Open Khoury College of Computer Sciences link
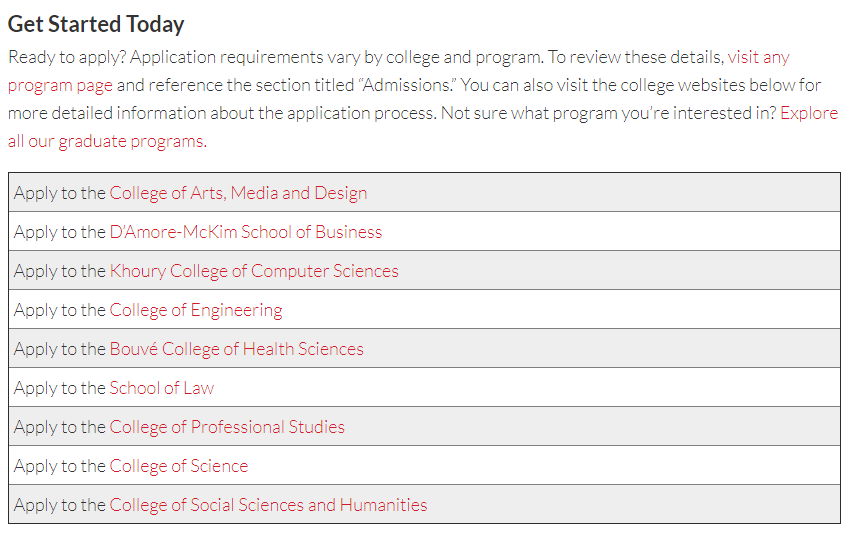This screenshot has height=535, width=851. 254,271
